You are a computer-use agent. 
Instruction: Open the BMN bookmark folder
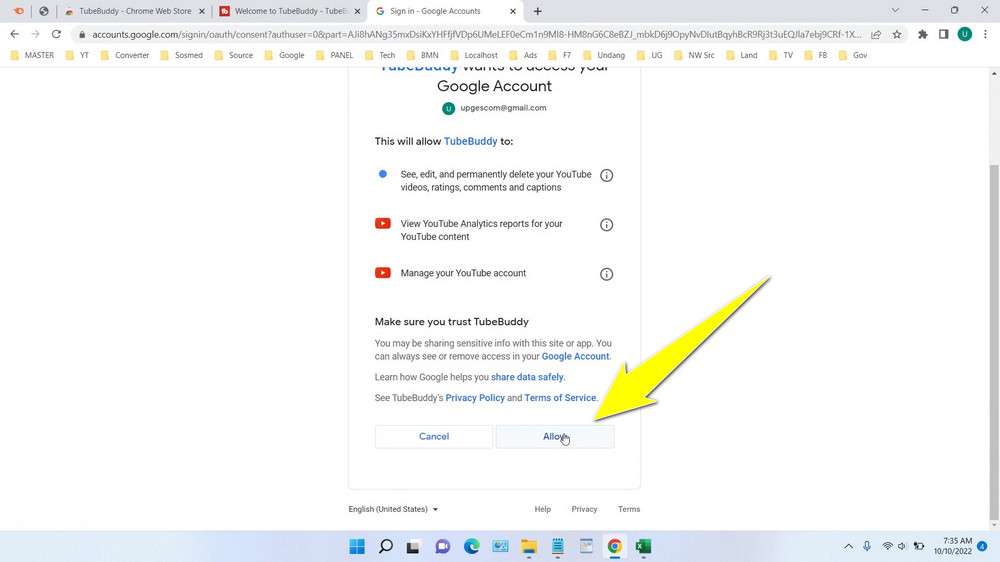(423, 55)
